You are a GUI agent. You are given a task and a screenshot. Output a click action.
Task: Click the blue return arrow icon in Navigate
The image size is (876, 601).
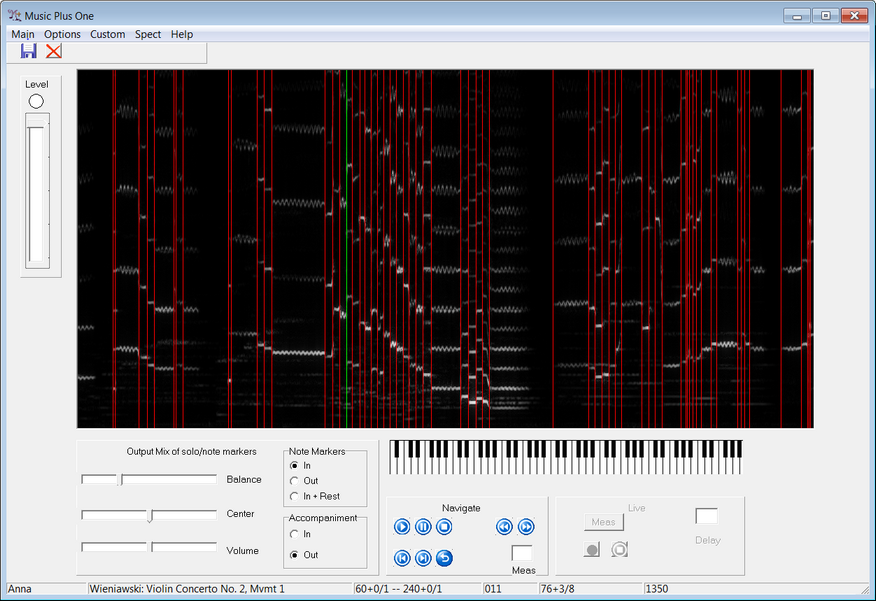[x=444, y=558]
